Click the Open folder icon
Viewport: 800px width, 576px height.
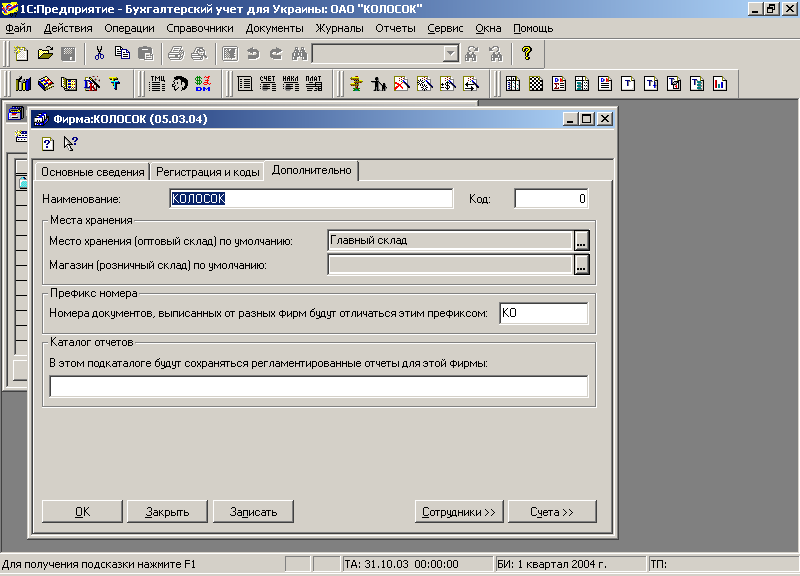tap(45, 54)
